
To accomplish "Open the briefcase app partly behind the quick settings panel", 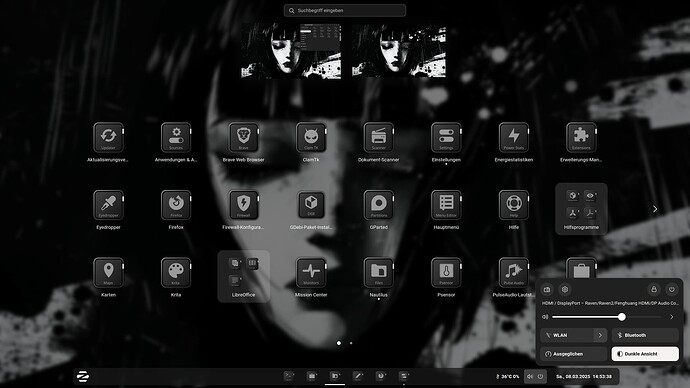I will (x=581, y=268).
